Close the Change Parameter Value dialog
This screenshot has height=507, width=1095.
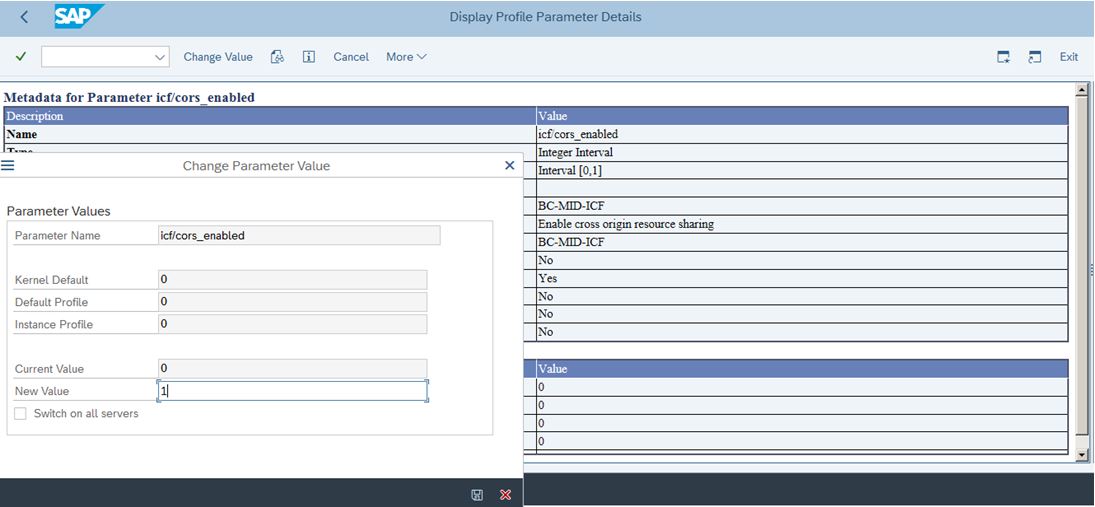(509, 165)
